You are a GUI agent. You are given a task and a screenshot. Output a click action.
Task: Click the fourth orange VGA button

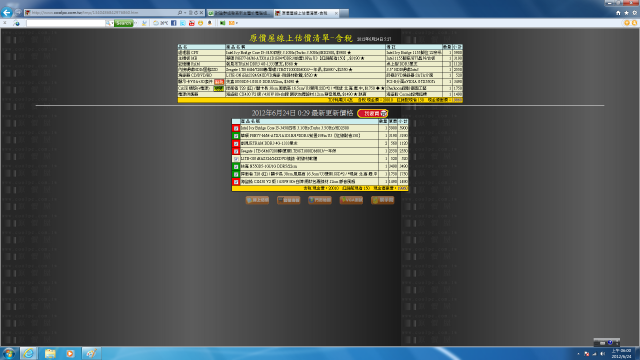point(351,200)
